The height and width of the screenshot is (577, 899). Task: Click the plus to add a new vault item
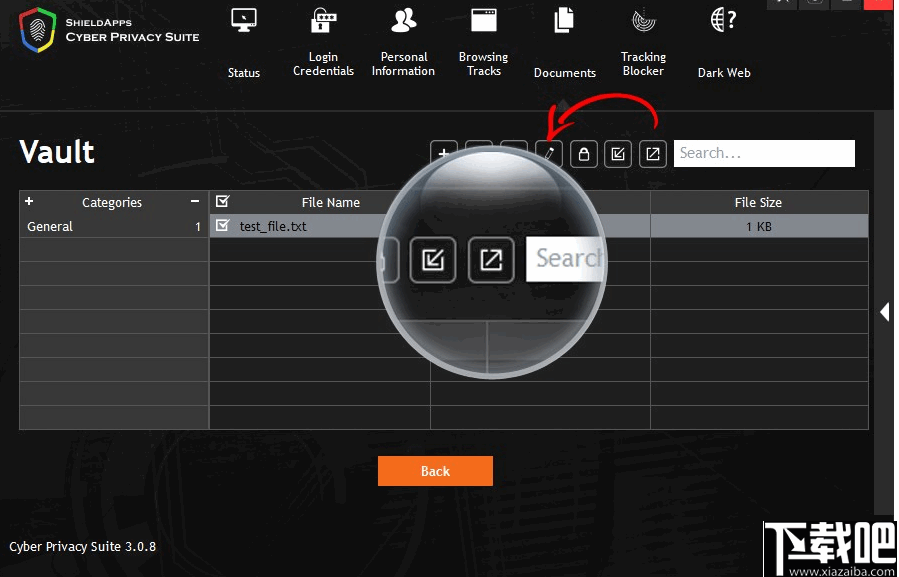443,153
